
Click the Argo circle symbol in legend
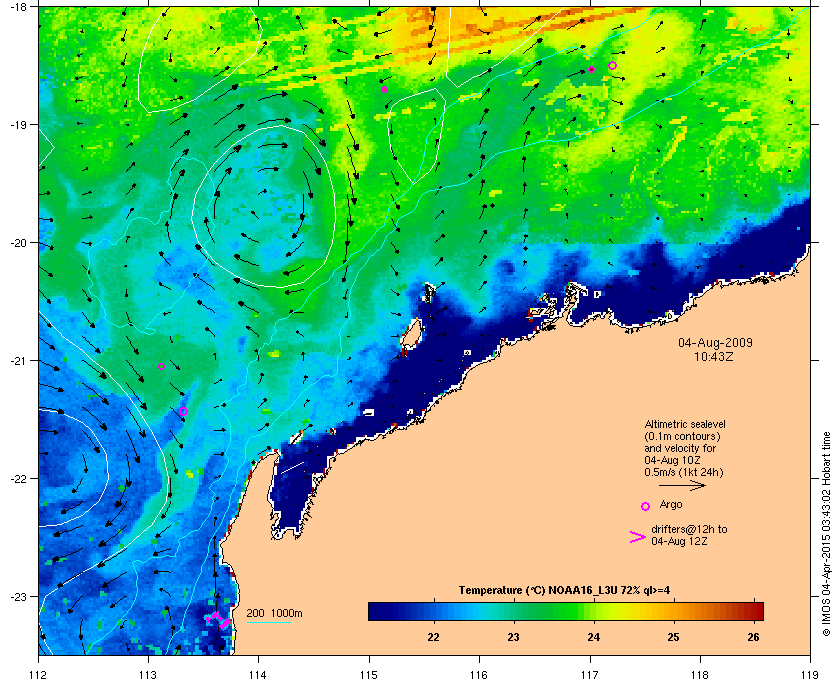coord(646,506)
